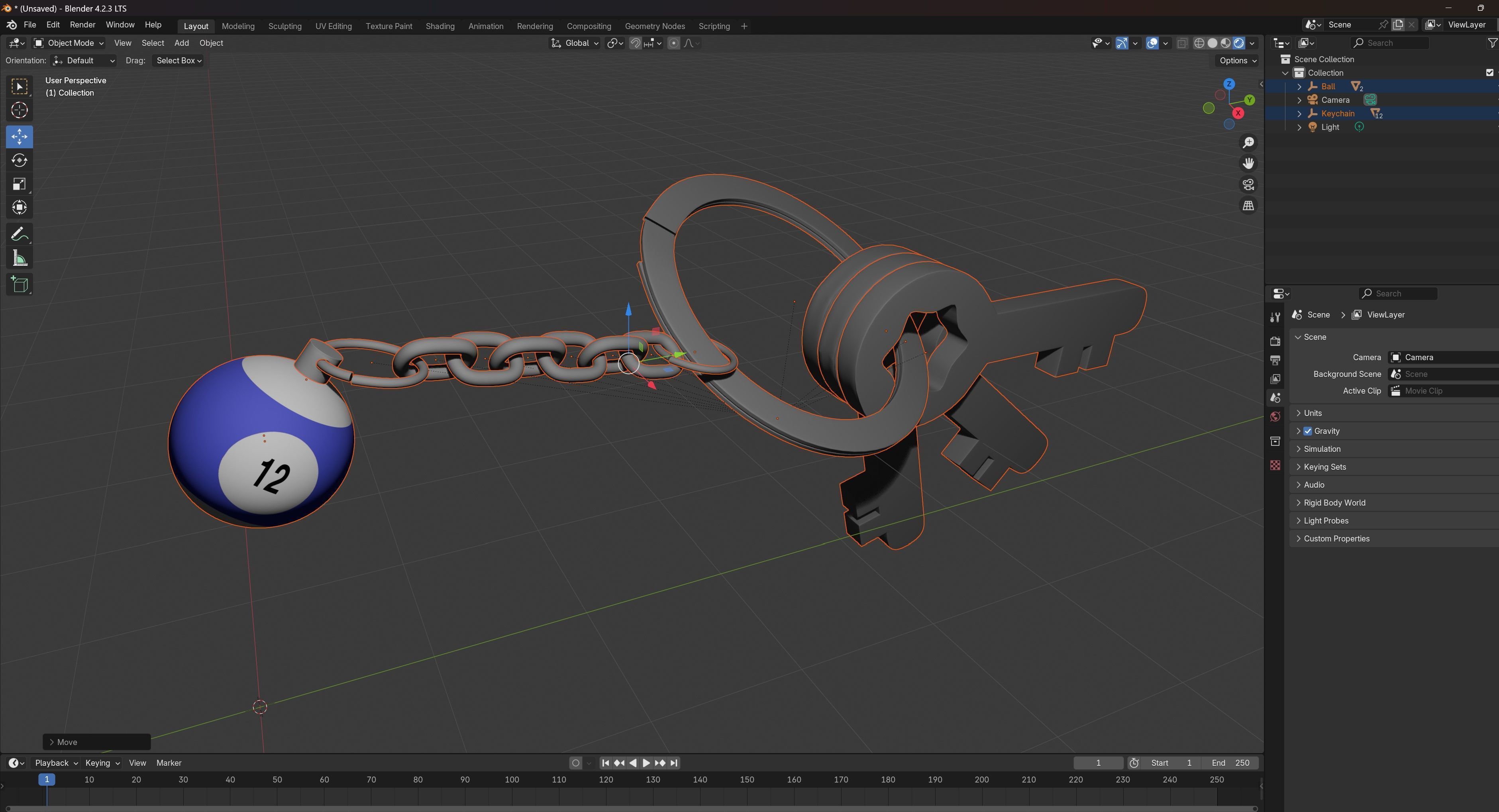Toggle camera view in viewport

click(1248, 185)
